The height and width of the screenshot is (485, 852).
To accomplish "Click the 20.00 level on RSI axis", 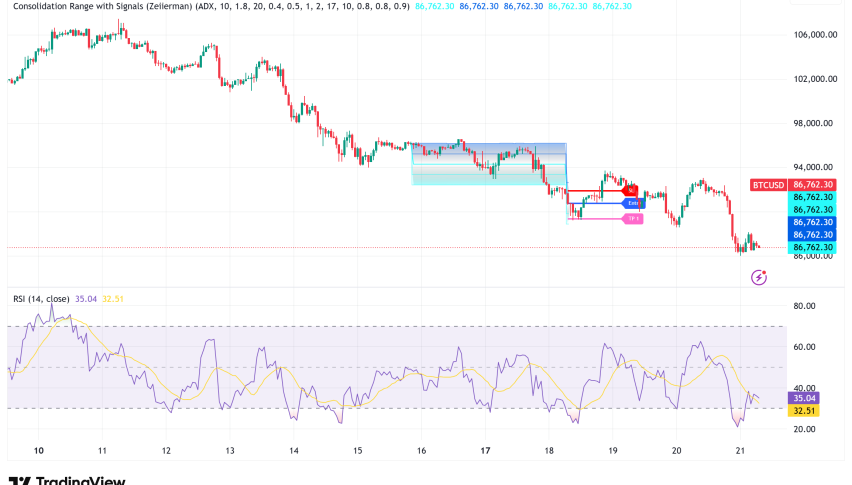I will click(803, 429).
